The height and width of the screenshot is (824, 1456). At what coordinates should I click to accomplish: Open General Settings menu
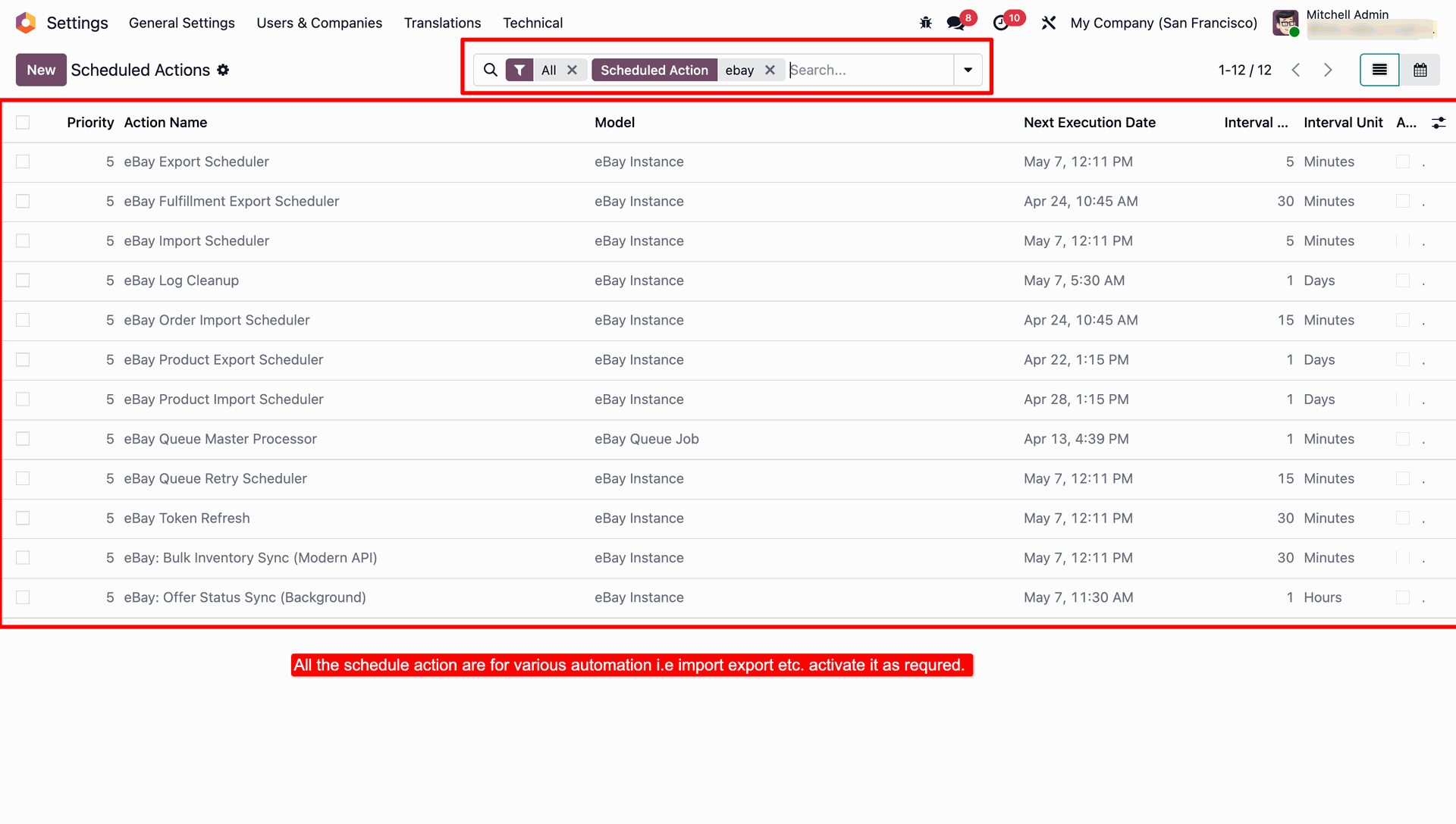[x=182, y=23]
